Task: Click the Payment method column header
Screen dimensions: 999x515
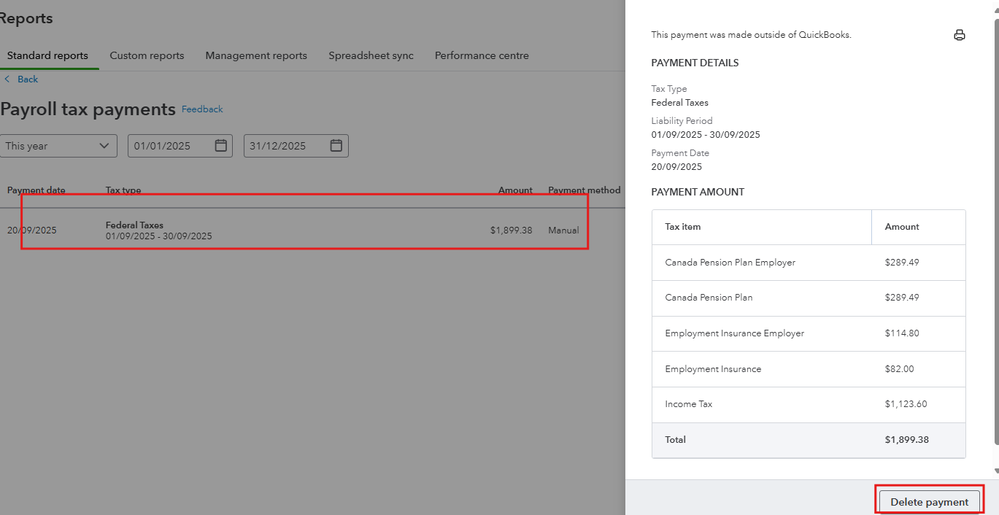Action: (584, 190)
